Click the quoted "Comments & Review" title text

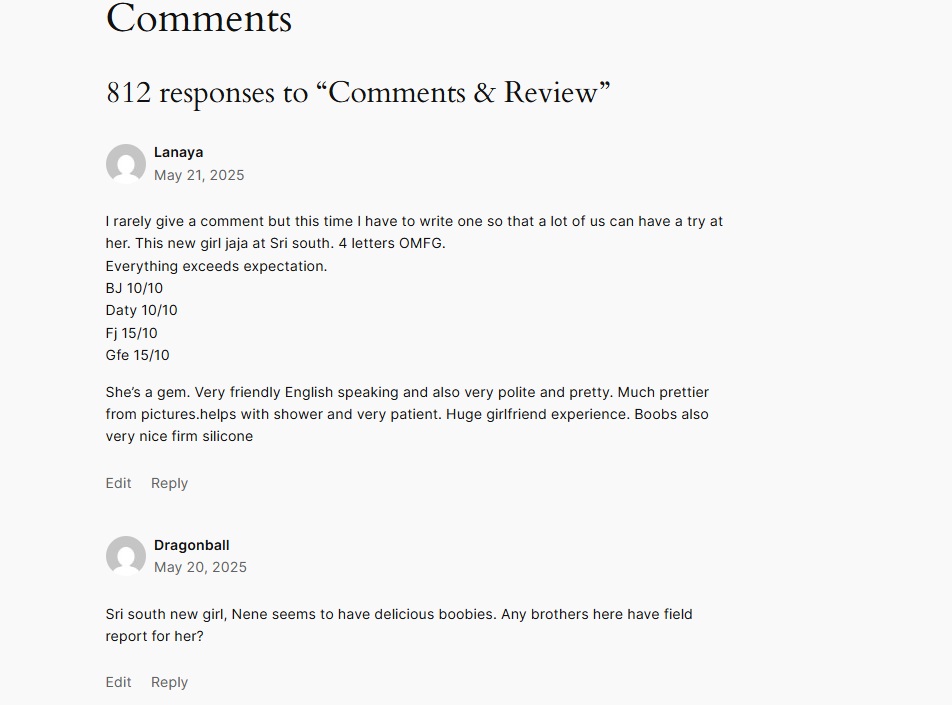click(463, 92)
